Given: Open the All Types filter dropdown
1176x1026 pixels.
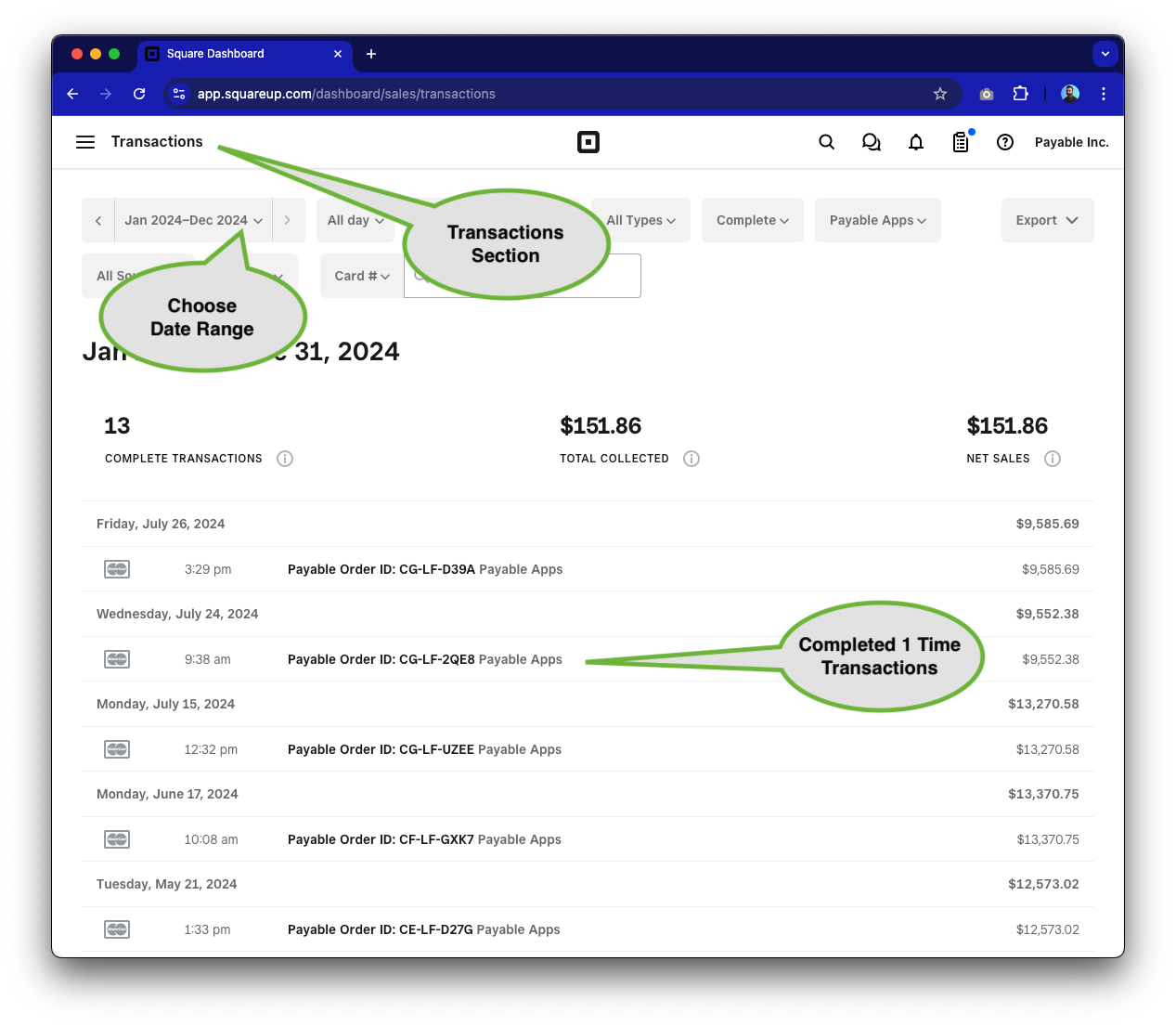Looking at the screenshot, I should (640, 220).
